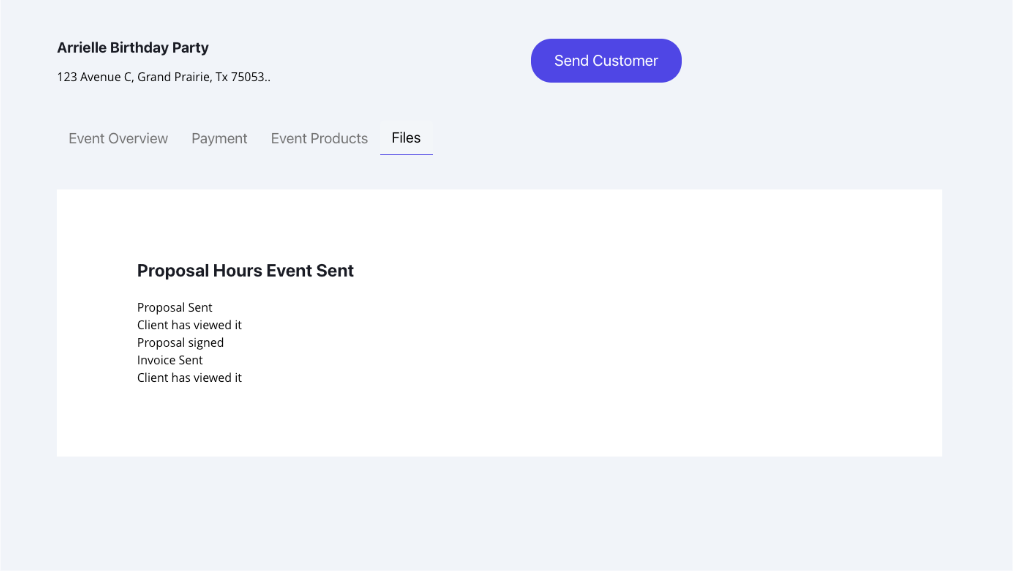The height and width of the screenshot is (576, 1013).
Task: Click the truncation dots ending the address
Action: (267, 78)
